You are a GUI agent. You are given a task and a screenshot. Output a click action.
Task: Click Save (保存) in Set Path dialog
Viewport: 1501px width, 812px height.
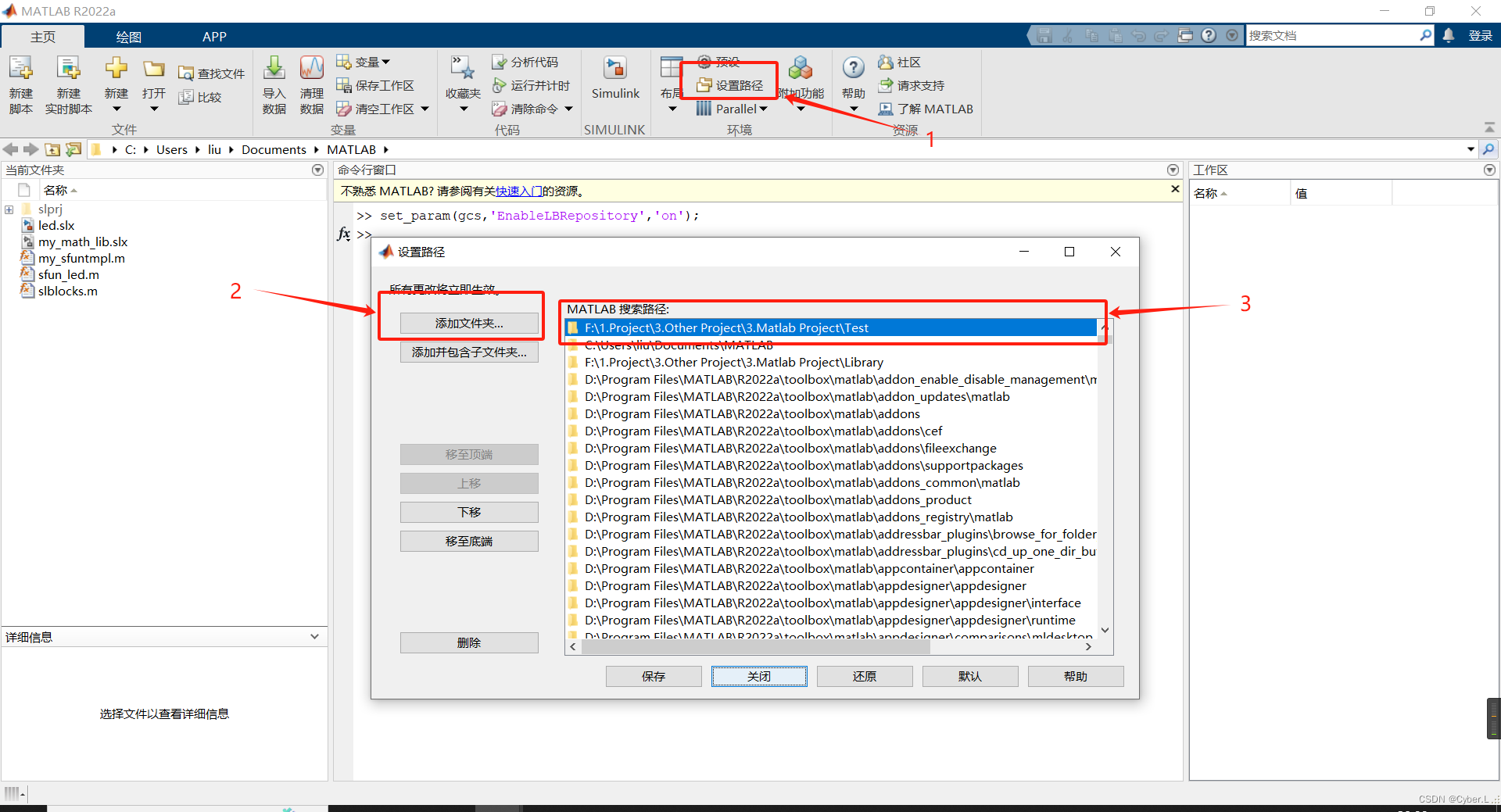[654, 676]
